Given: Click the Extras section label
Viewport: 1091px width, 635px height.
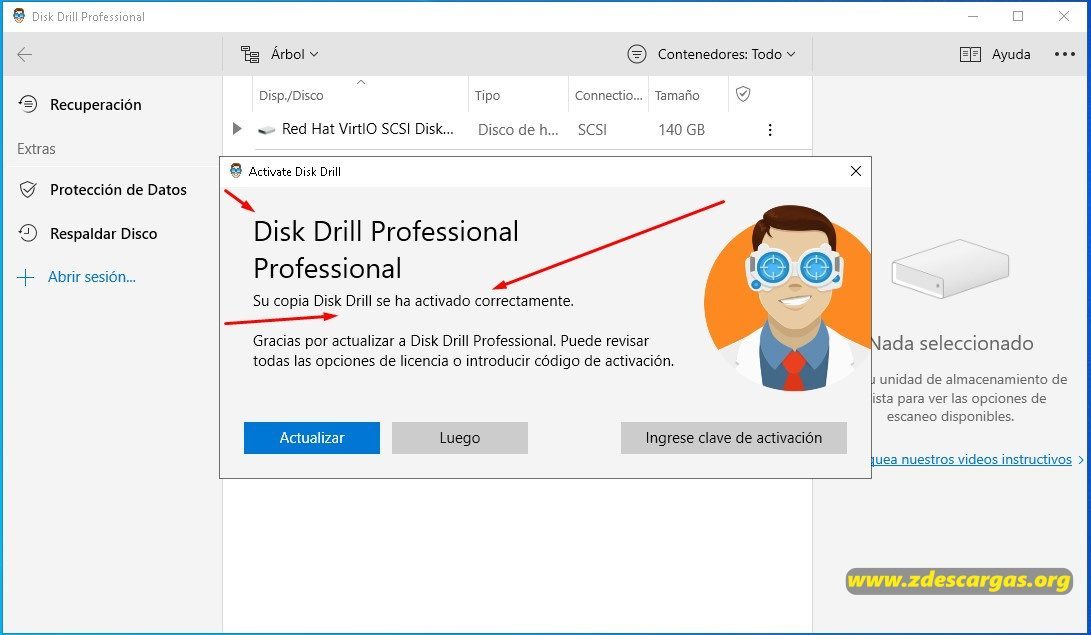Looking at the screenshot, I should [36, 149].
